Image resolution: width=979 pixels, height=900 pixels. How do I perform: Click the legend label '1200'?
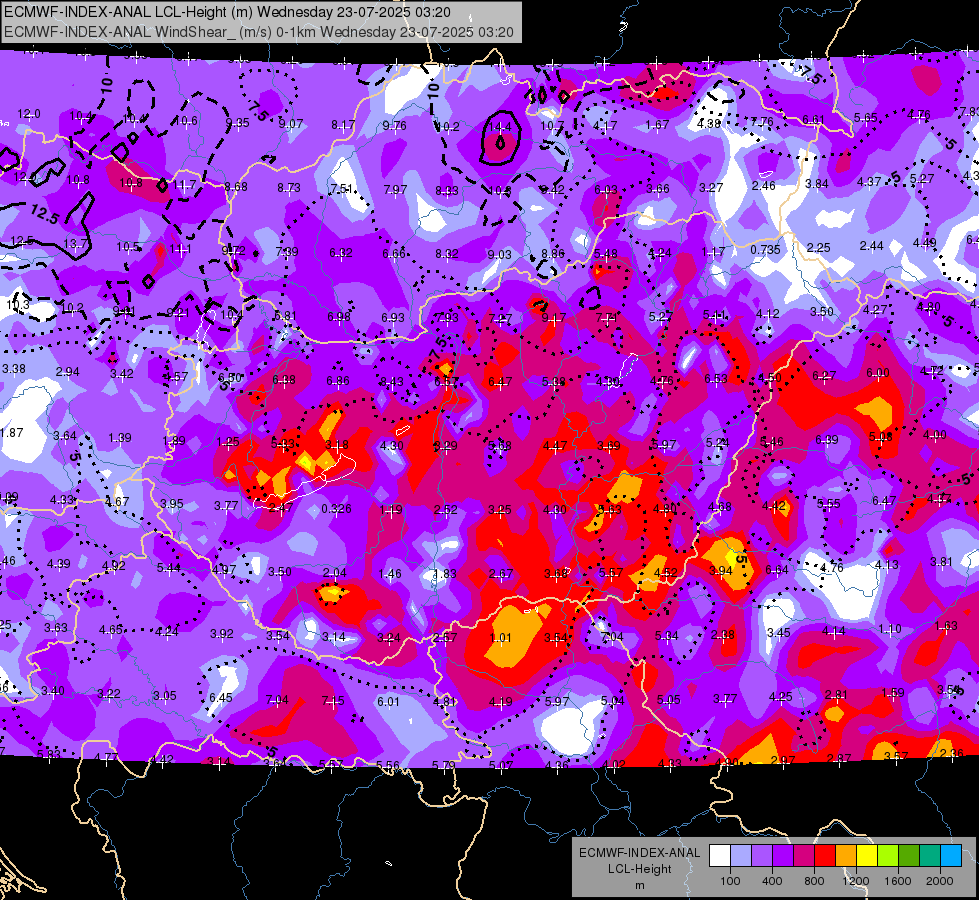(x=855, y=881)
